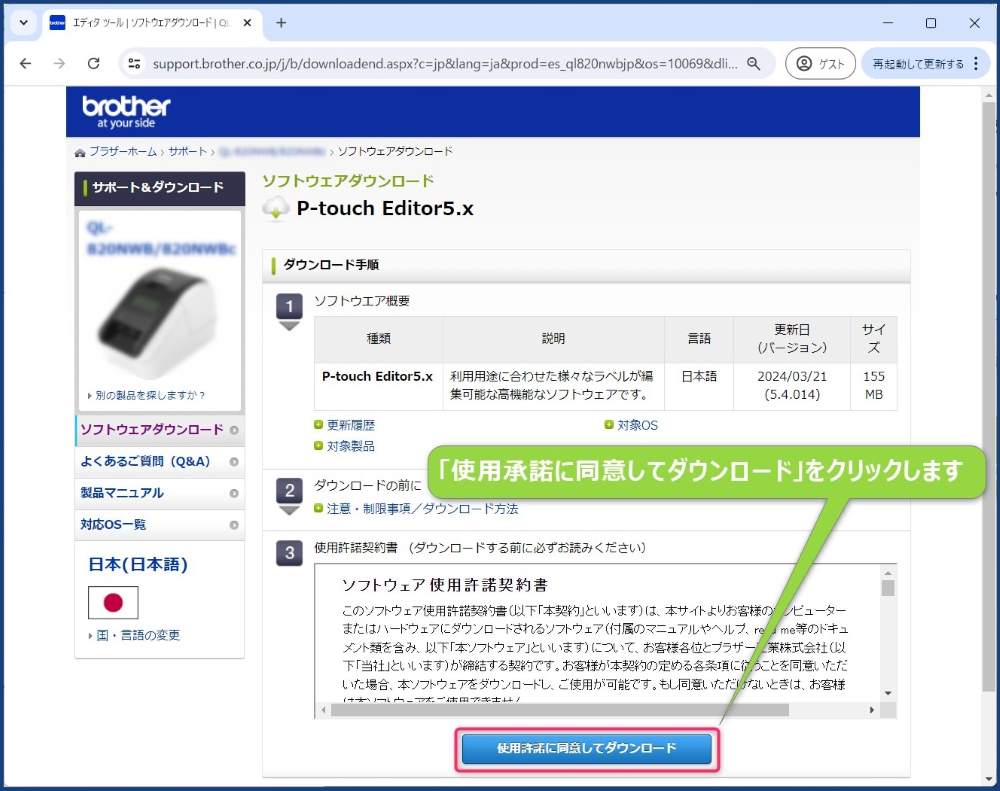Click license box horizontal scroll right arrow
This screenshot has width=1000, height=791.
tap(872, 709)
